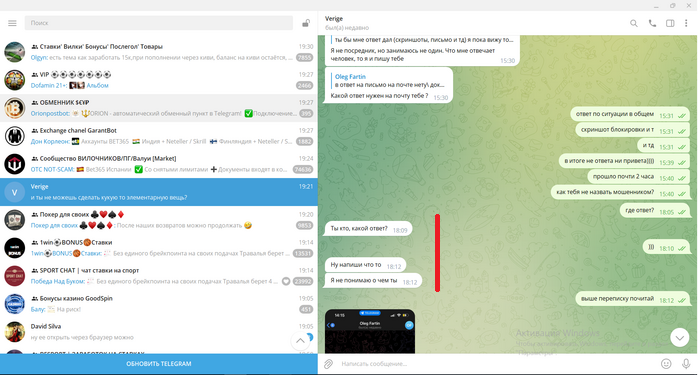Click message 'и тд' sent at 15:31
The image size is (700, 375).
tap(663, 146)
